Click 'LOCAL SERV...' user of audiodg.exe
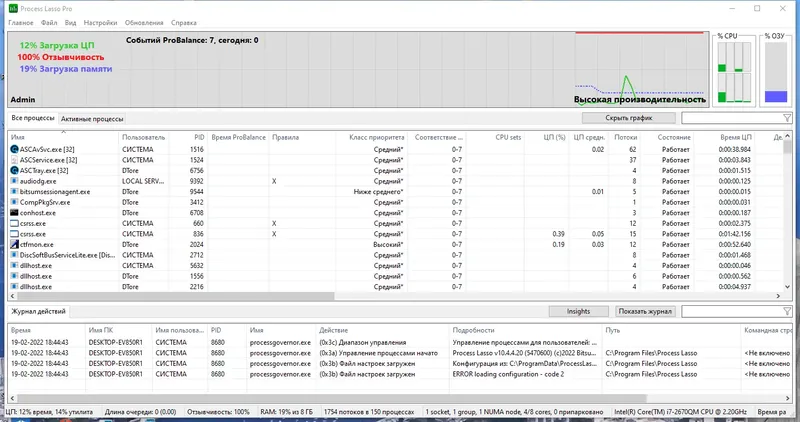Viewport: 800px width, 422px height. click(143, 181)
